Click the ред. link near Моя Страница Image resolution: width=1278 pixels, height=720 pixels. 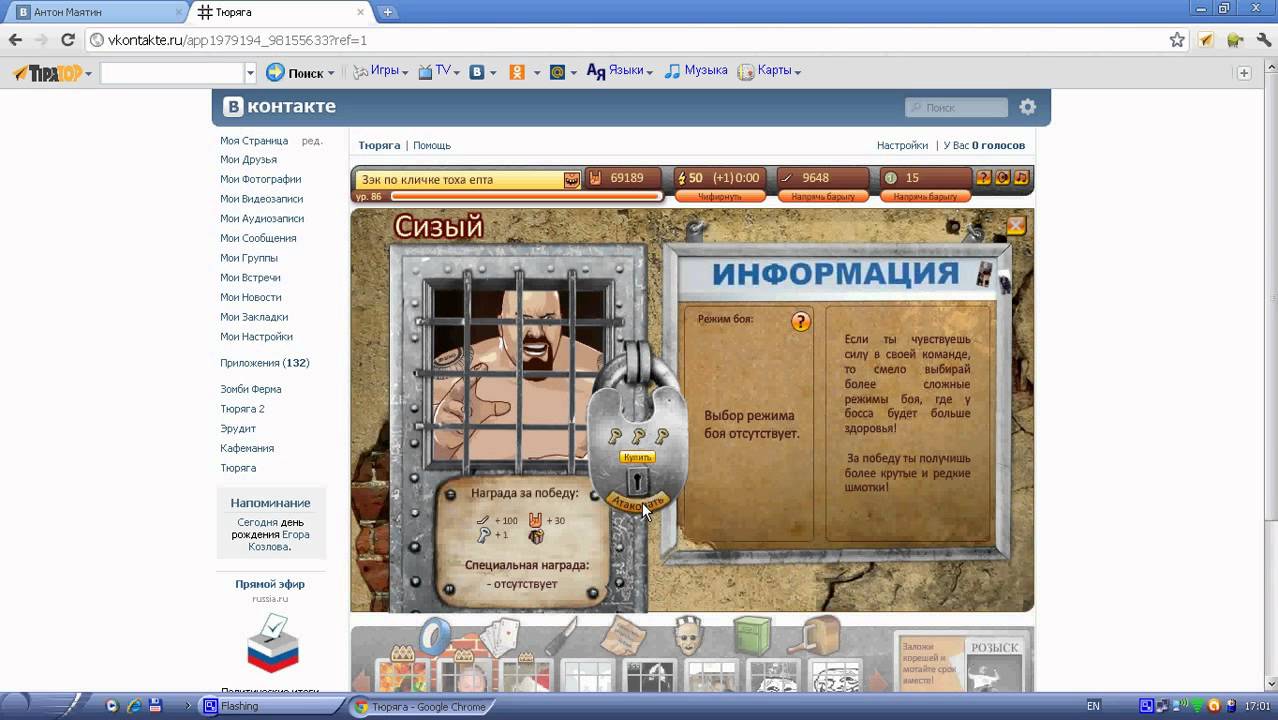pos(312,141)
